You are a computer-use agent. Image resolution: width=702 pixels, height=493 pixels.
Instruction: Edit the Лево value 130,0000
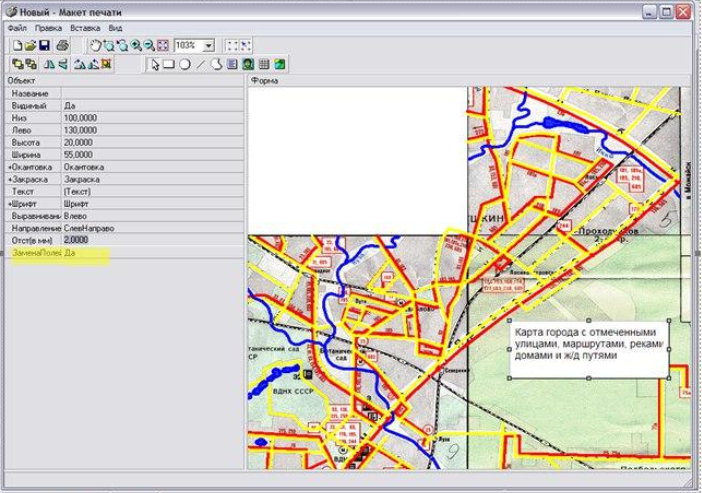pos(153,130)
